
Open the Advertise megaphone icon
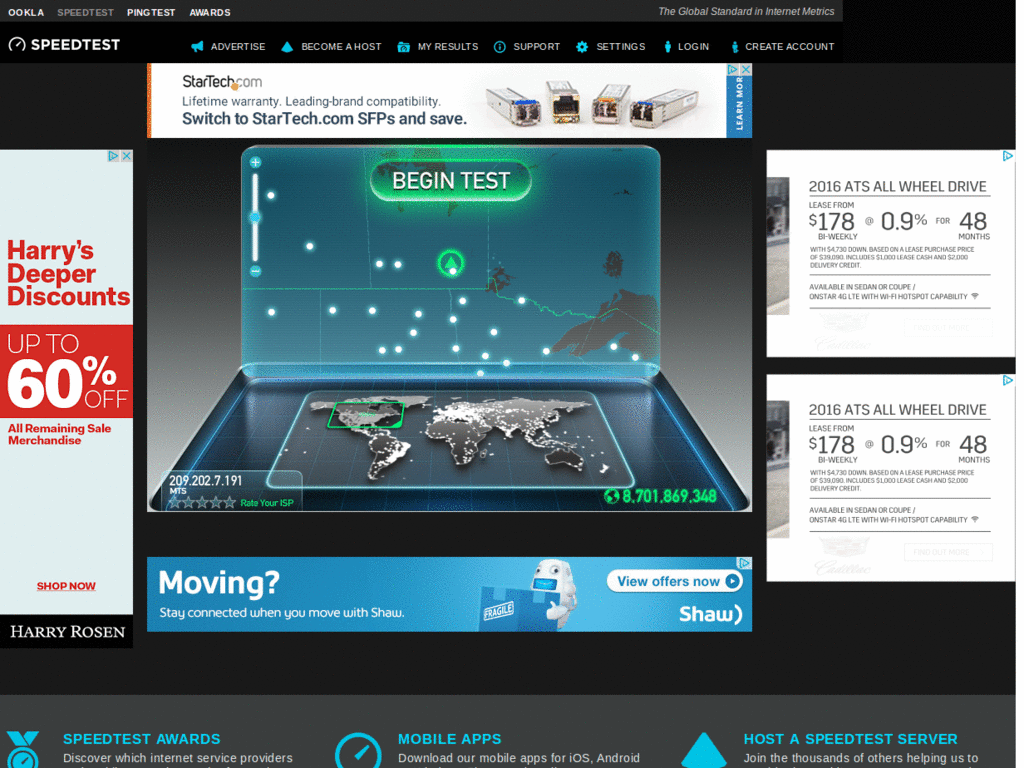196,45
